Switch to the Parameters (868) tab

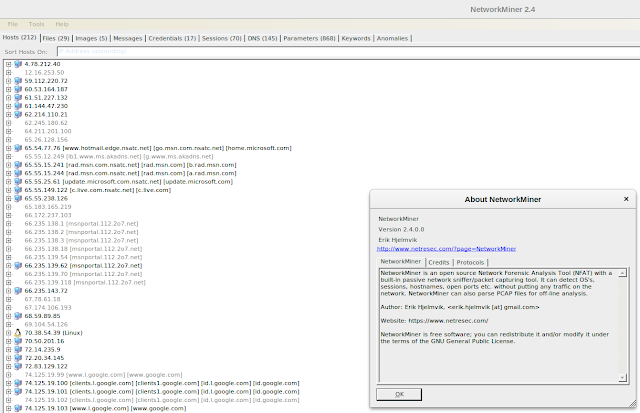click(309, 38)
